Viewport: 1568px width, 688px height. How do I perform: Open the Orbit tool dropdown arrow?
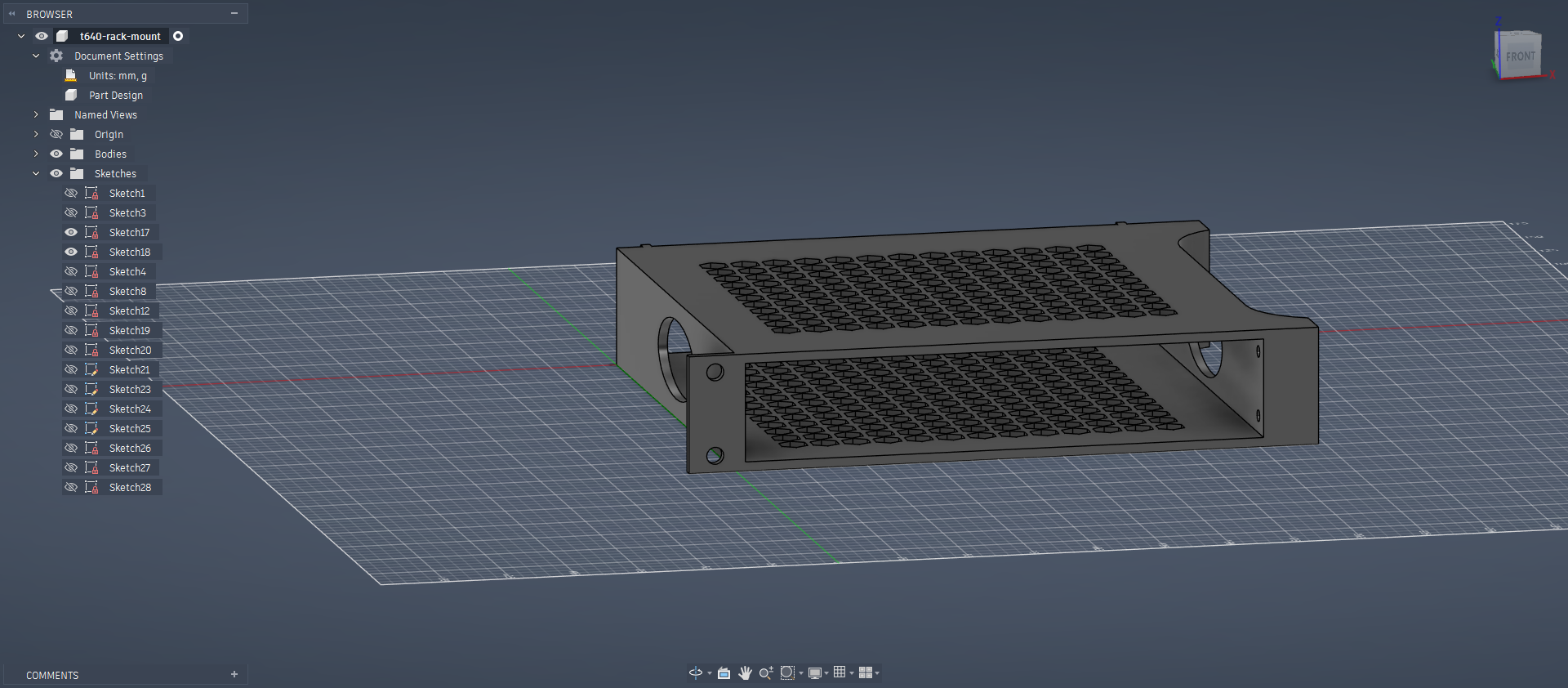click(709, 673)
